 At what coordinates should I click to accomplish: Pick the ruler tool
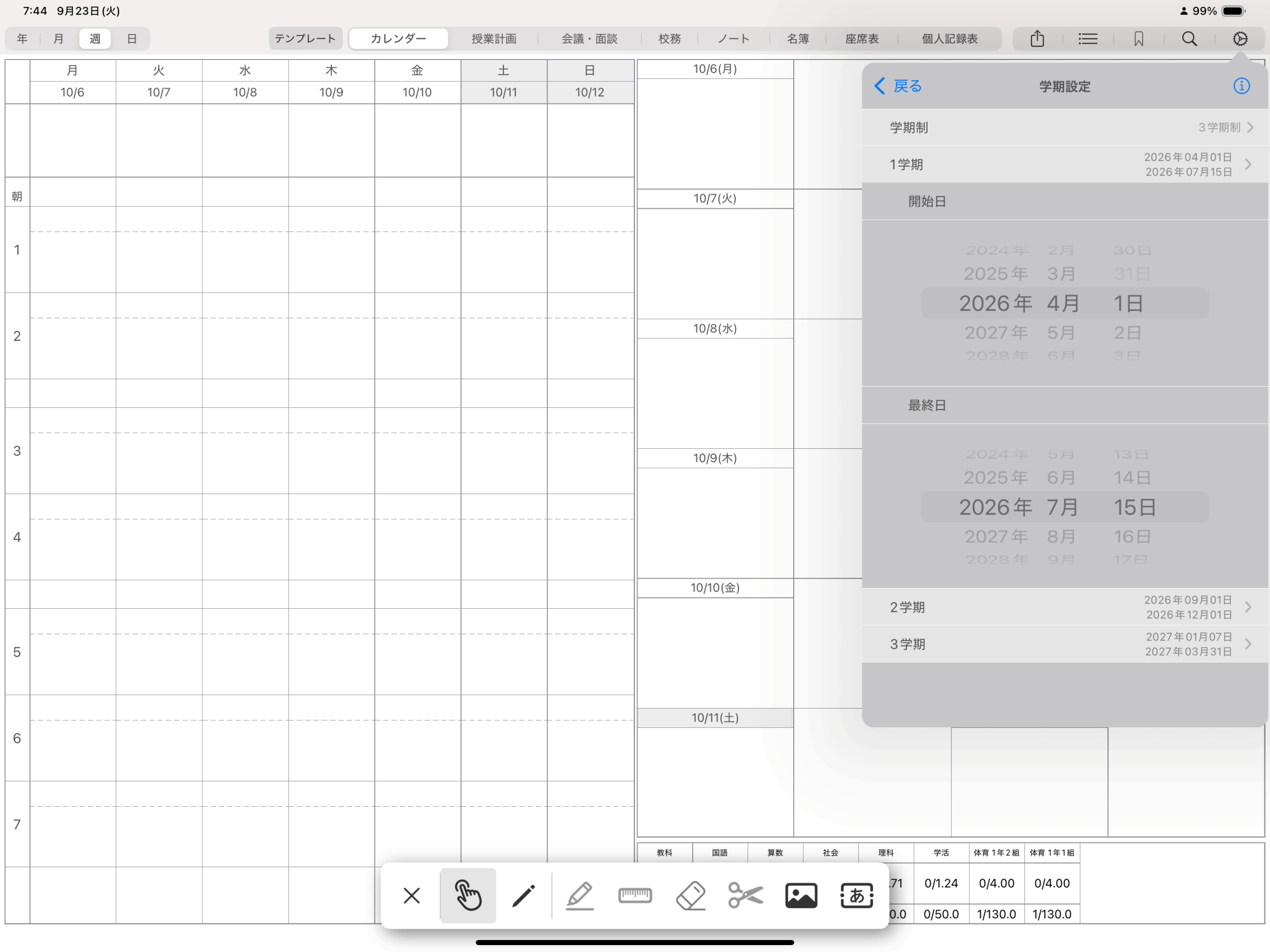(x=635, y=894)
